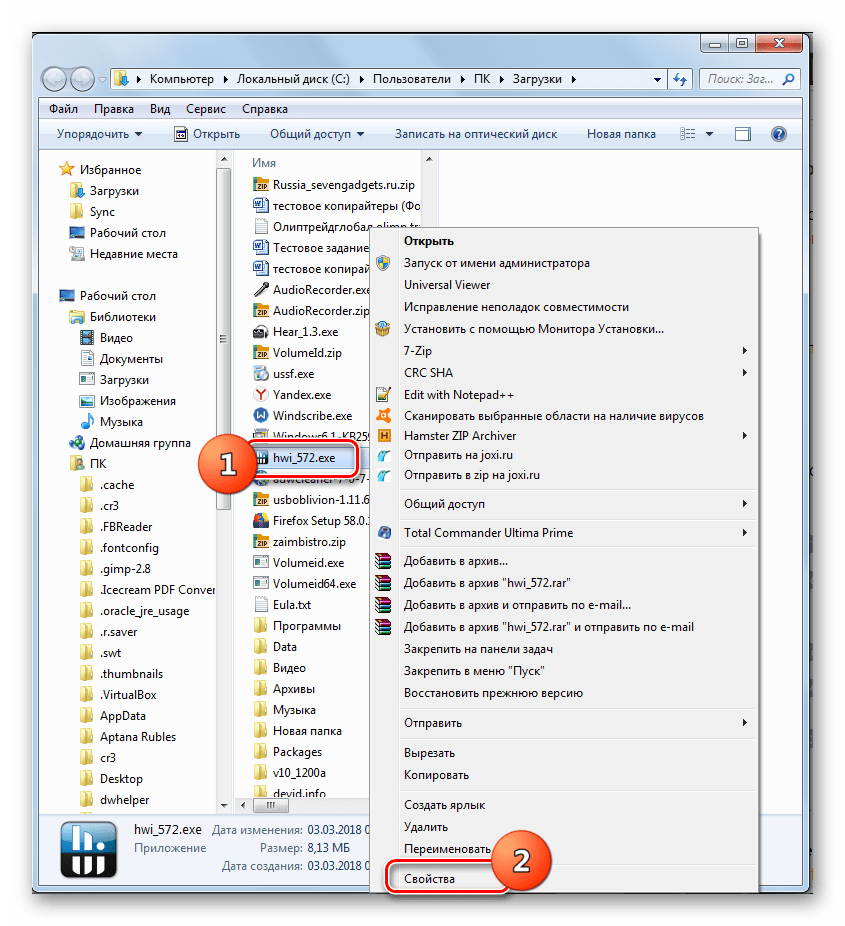Image resolution: width=845 pixels, height=926 pixels.
Task: Click the Hear_1.3.exe file icon
Action: click(x=260, y=332)
